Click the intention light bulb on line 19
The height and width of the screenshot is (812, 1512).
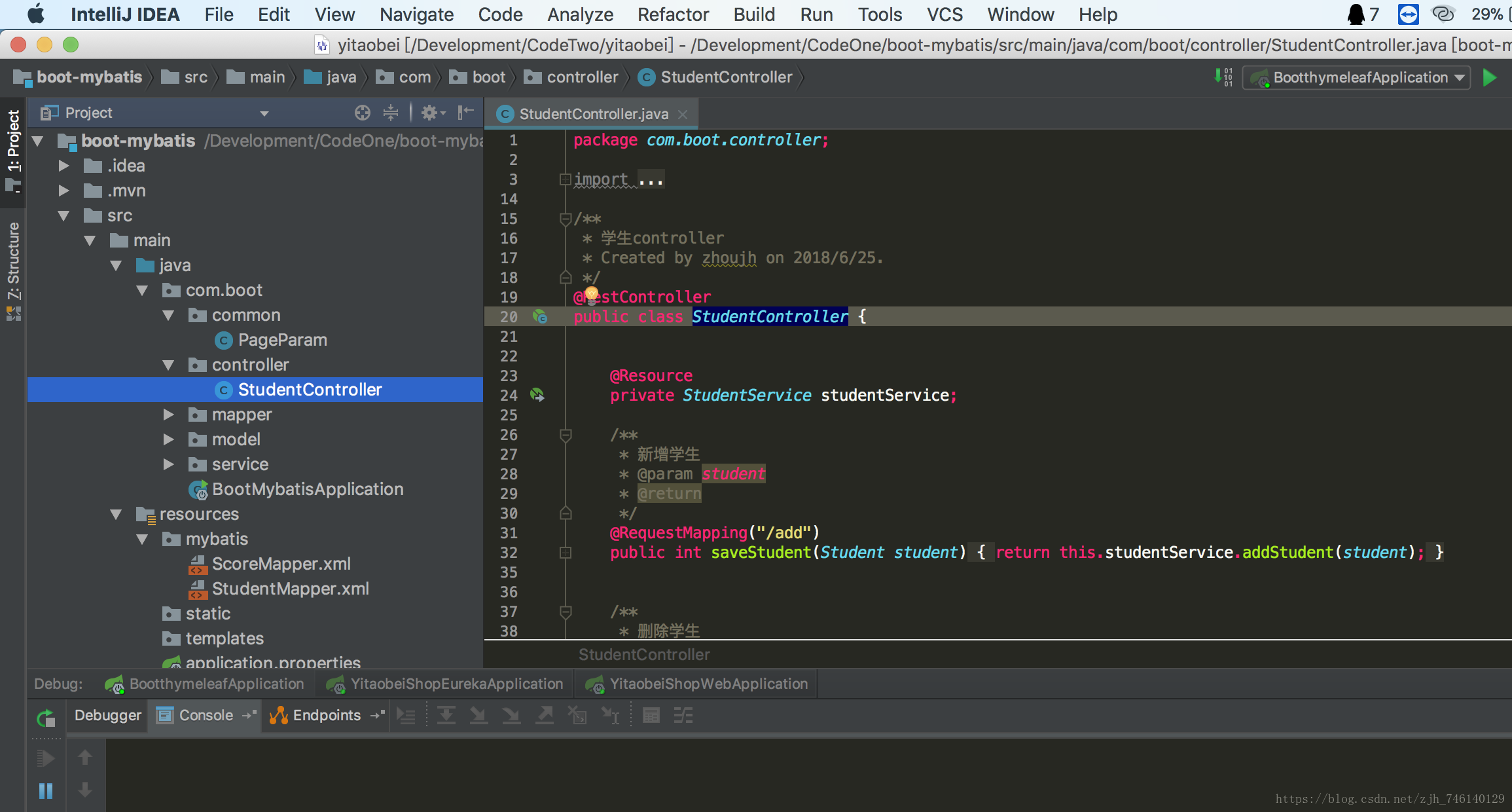tap(592, 295)
